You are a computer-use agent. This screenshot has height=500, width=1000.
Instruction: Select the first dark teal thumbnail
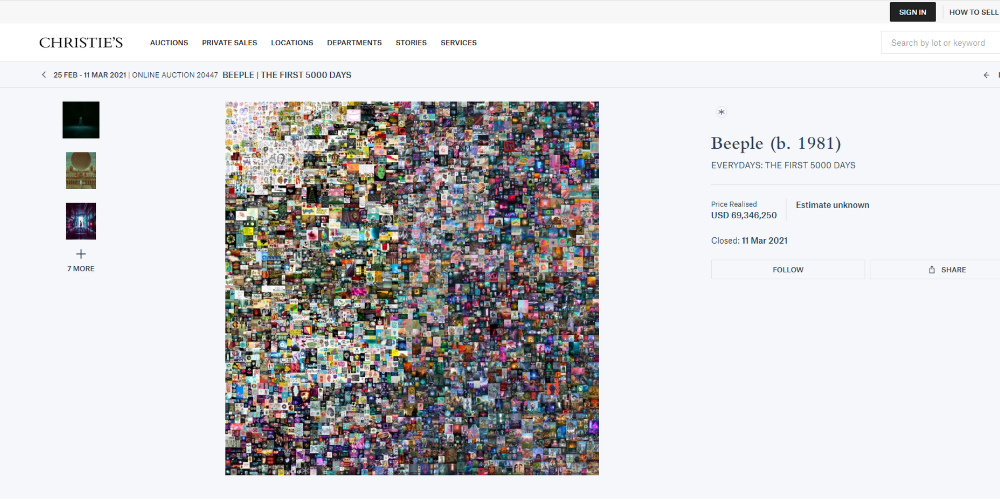[x=81, y=120]
